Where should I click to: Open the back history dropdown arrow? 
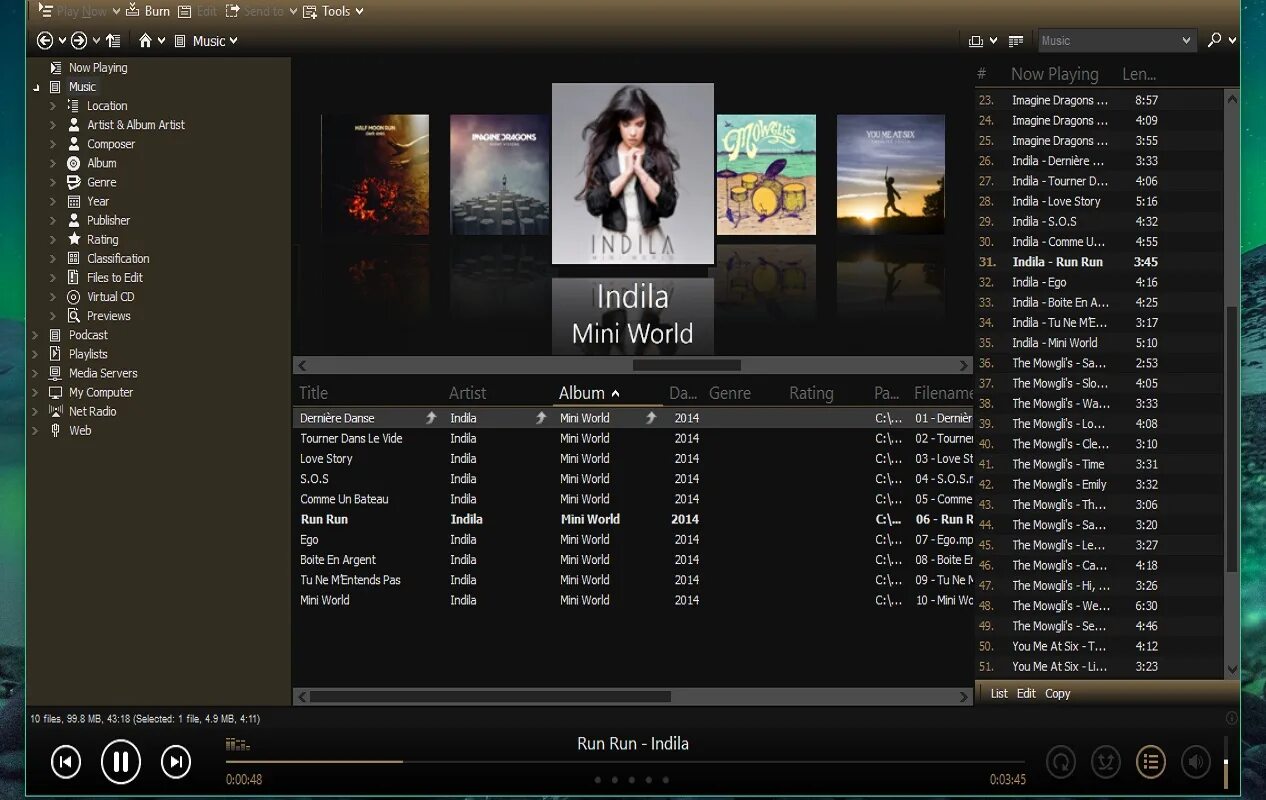[x=62, y=41]
